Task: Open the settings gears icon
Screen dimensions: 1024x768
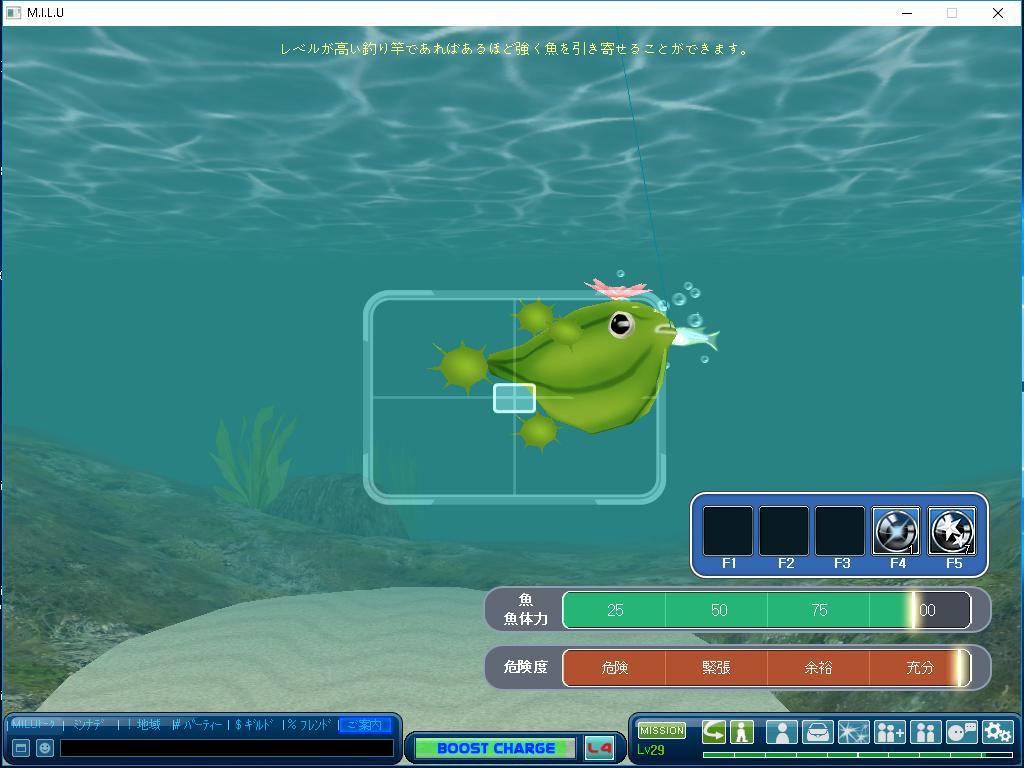Action: (x=997, y=732)
